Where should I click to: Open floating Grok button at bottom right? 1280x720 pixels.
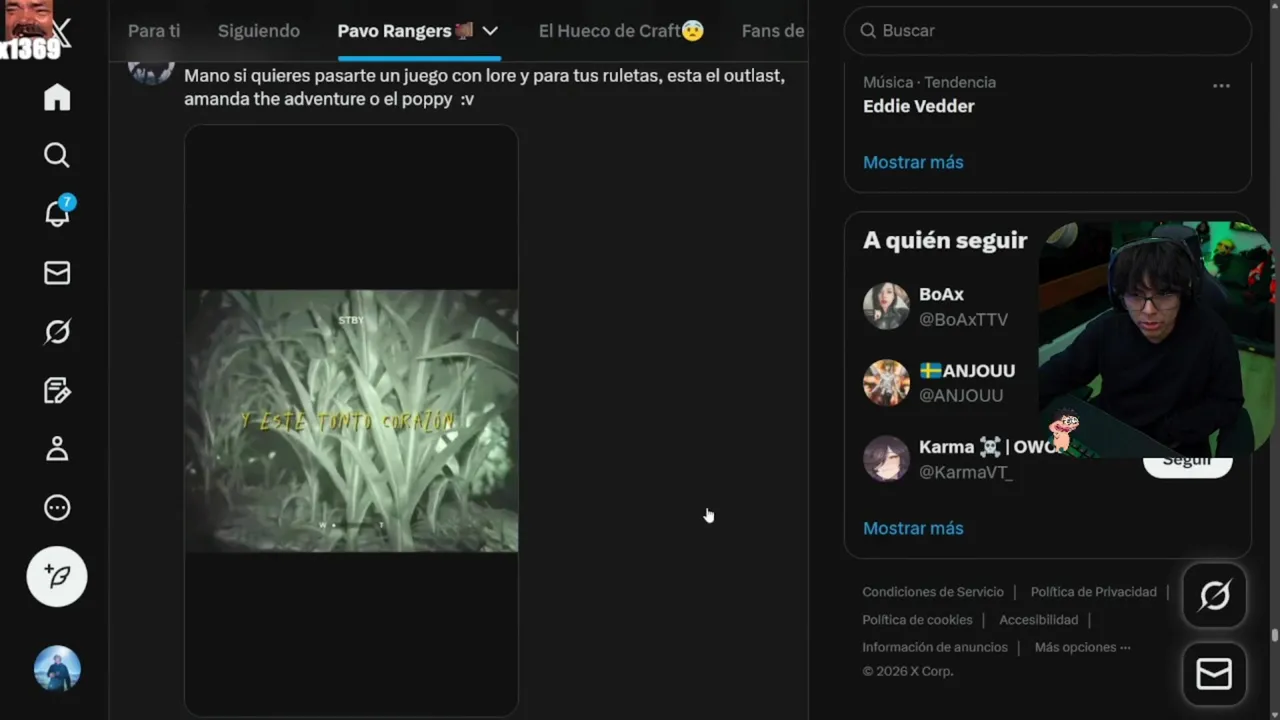(1214, 596)
